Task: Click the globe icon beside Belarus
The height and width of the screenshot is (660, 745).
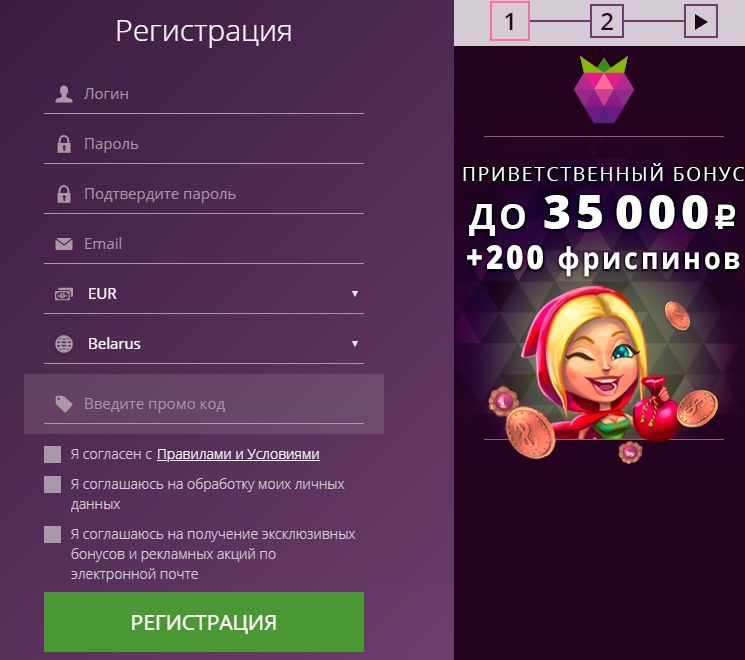Action: point(64,344)
